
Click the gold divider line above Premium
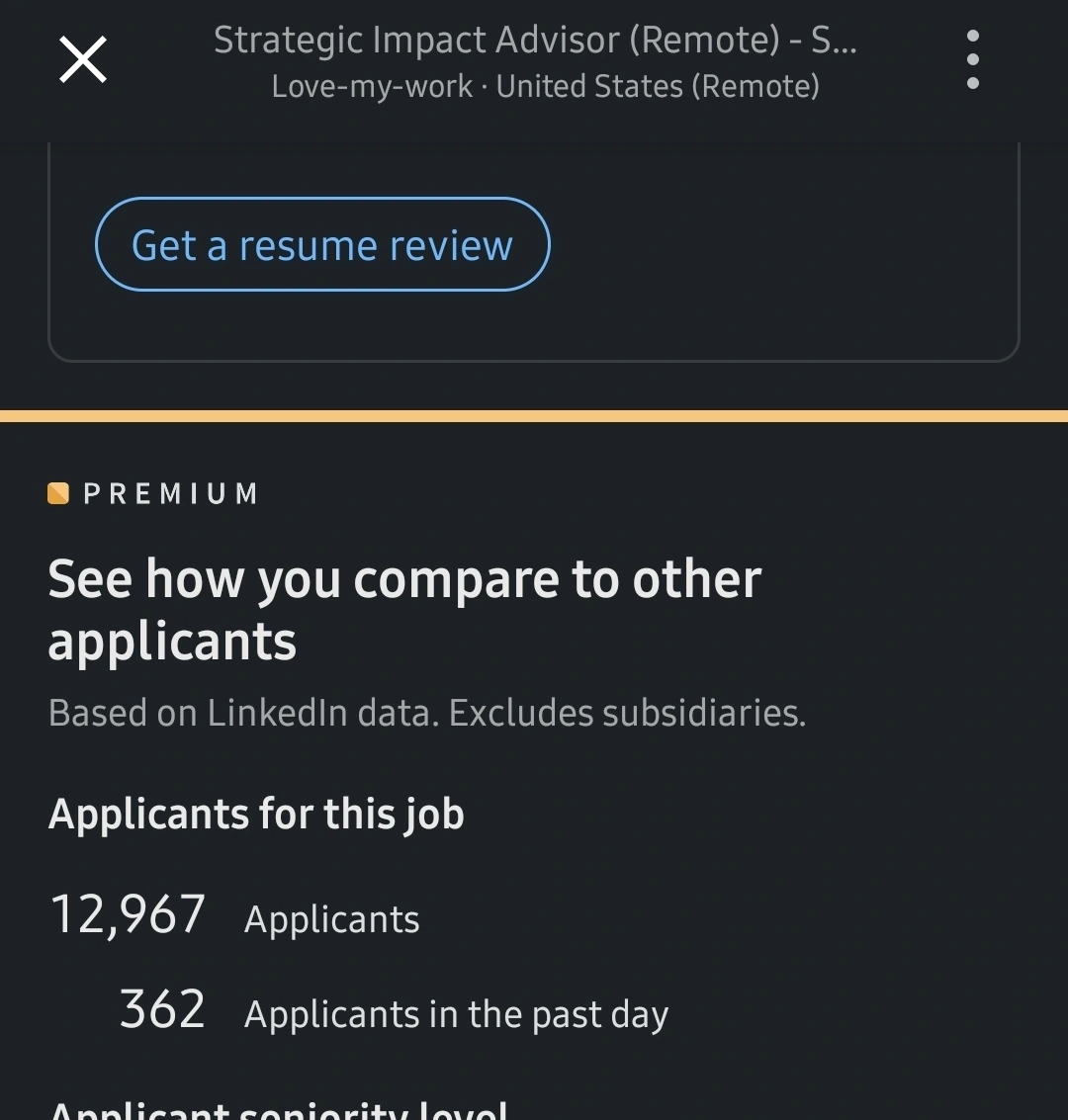(x=534, y=416)
